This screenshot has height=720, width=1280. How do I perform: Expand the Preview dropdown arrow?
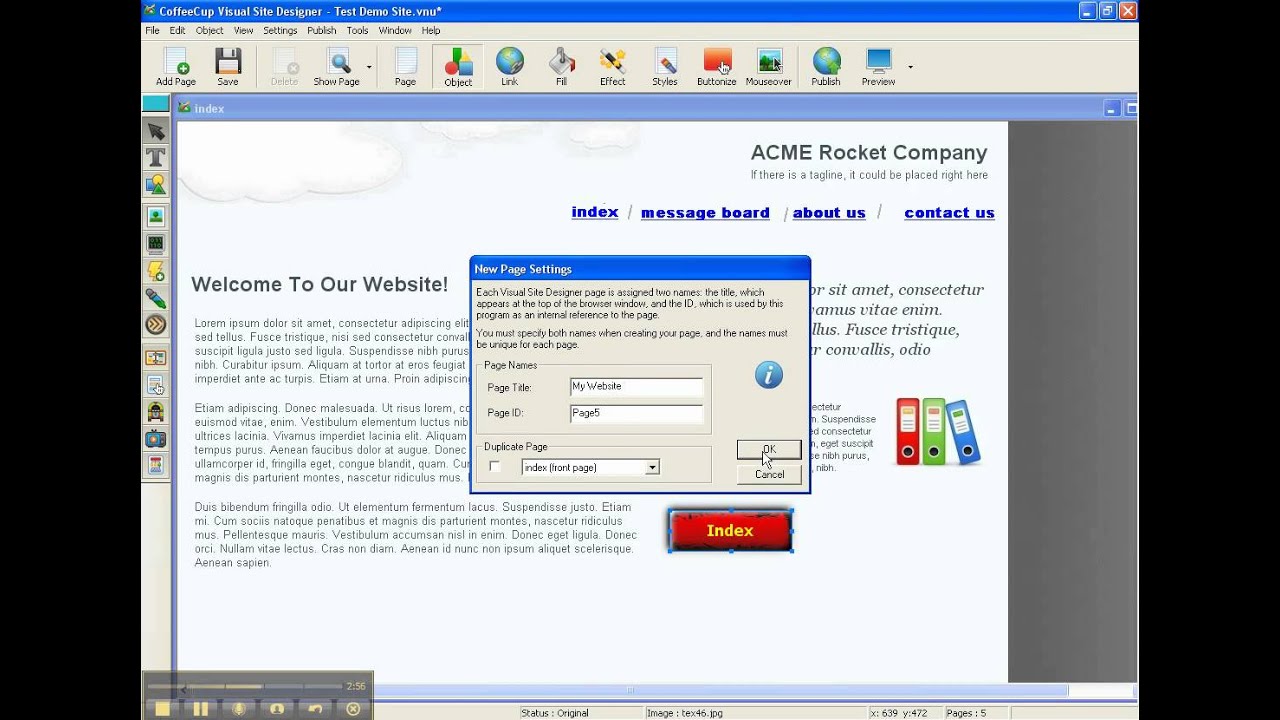click(910, 67)
